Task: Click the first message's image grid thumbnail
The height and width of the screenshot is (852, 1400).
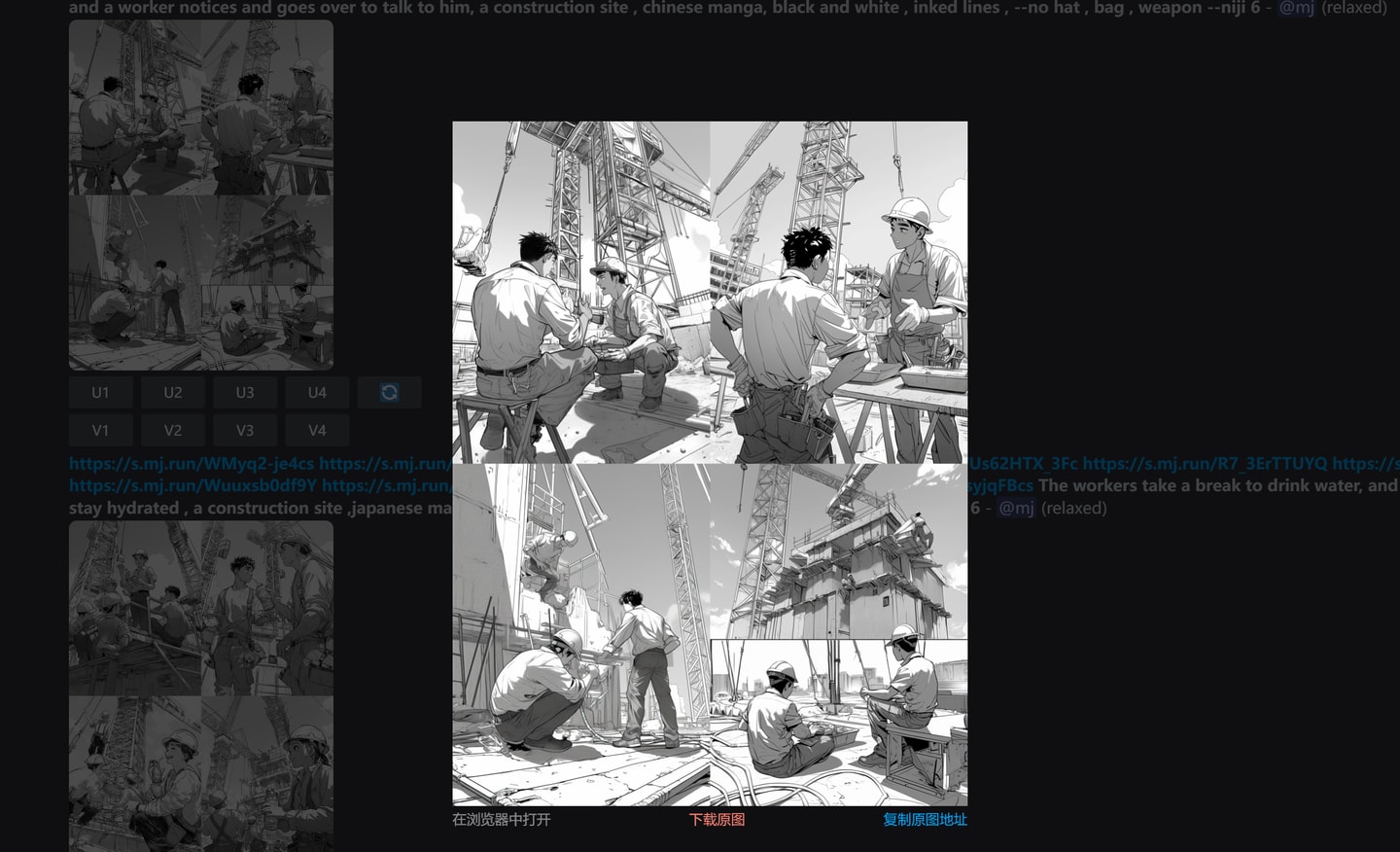Action: click(201, 195)
